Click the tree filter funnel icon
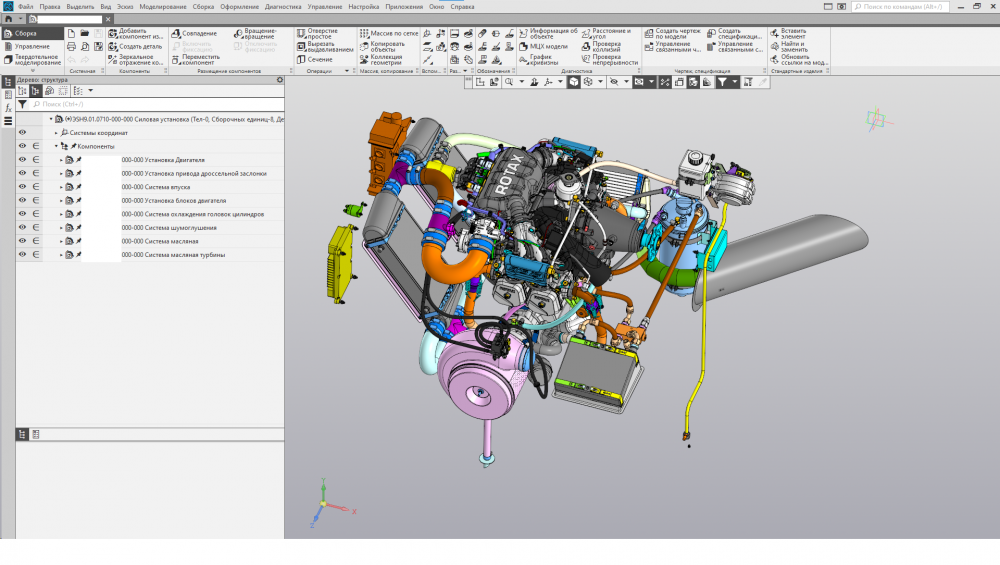This screenshot has width=1000, height=565. [x=23, y=104]
